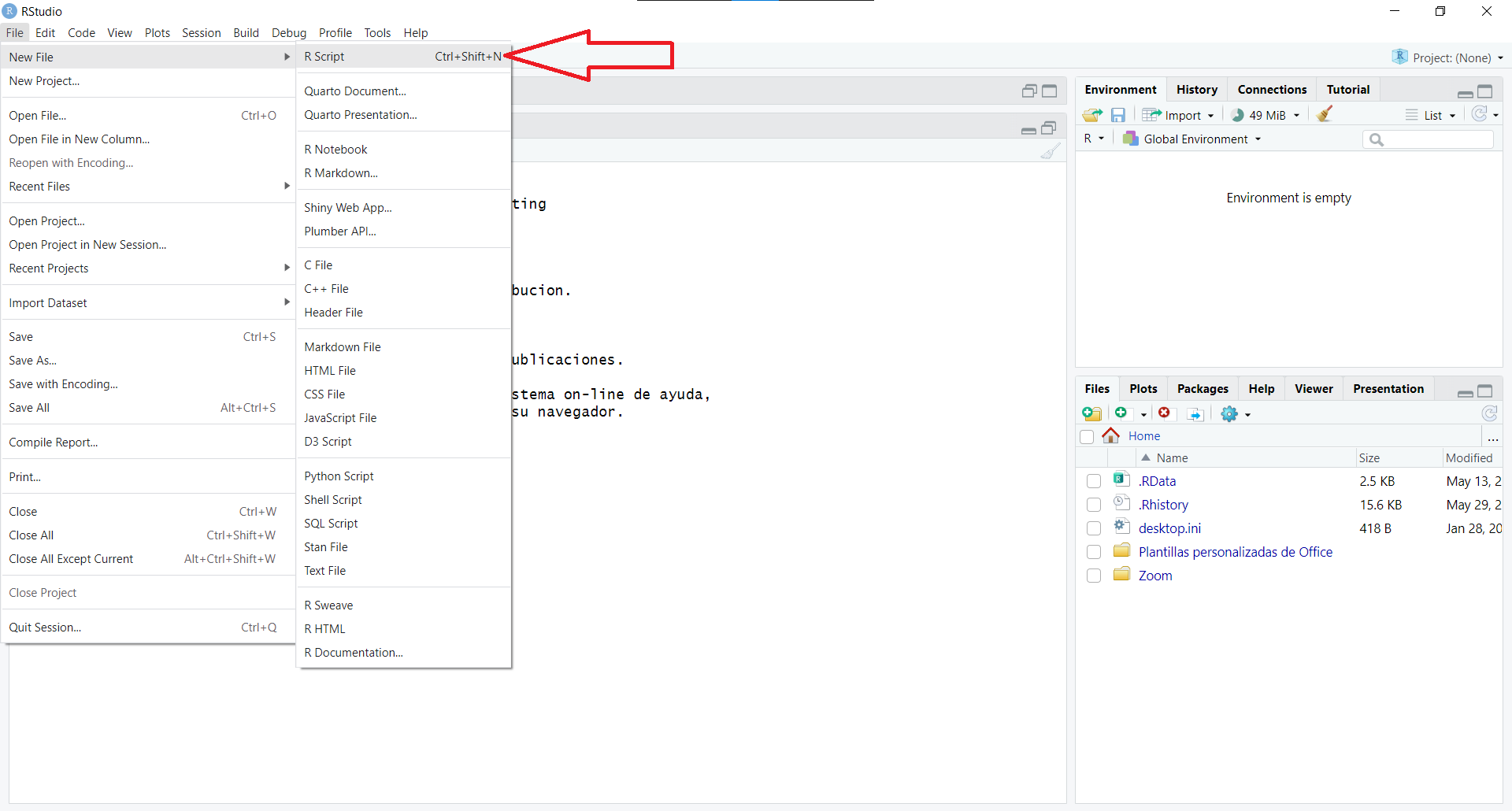Check the checkbox next to .RData

tap(1093, 481)
